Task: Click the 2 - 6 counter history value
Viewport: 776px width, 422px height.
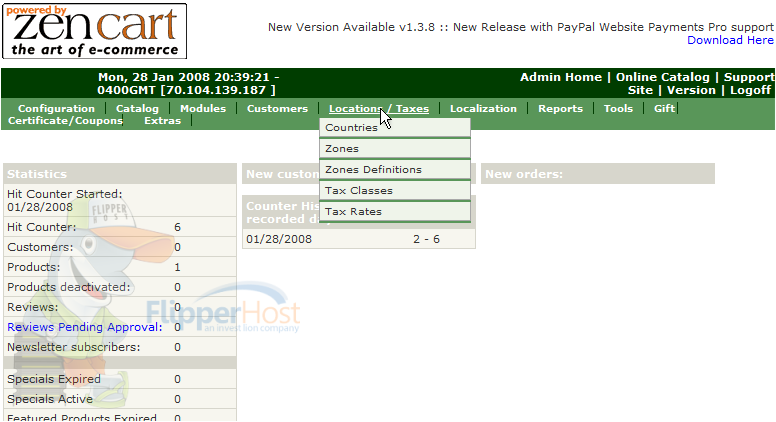Action: click(426, 239)
